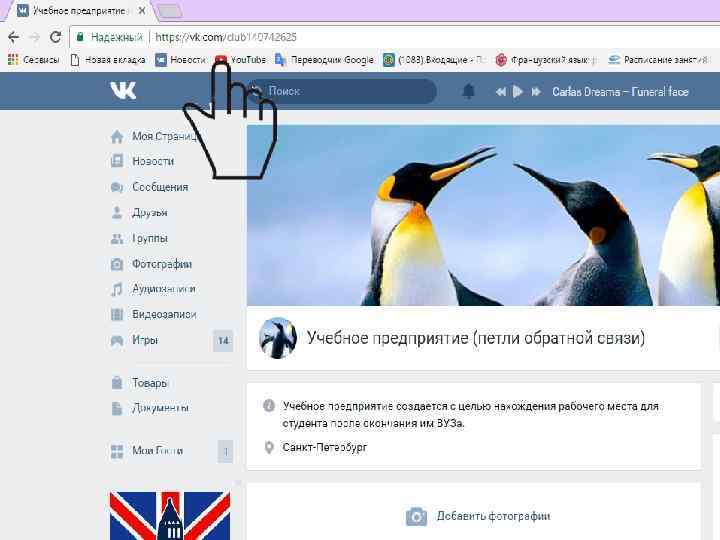720x540 pixels.
Task: Go to Моя Страница in sidebar
Action: [x=165, y=136]
